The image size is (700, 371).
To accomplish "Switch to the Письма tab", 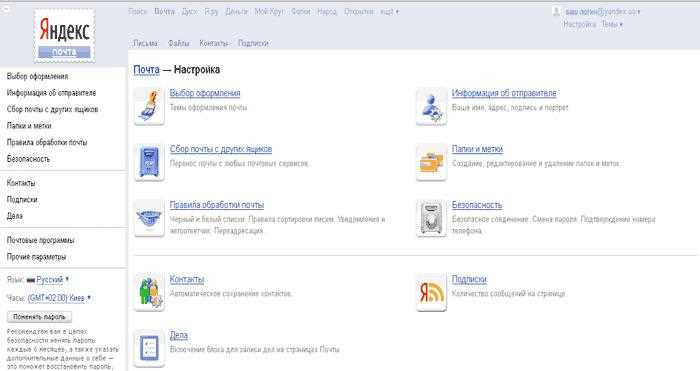I will (145, 43).
